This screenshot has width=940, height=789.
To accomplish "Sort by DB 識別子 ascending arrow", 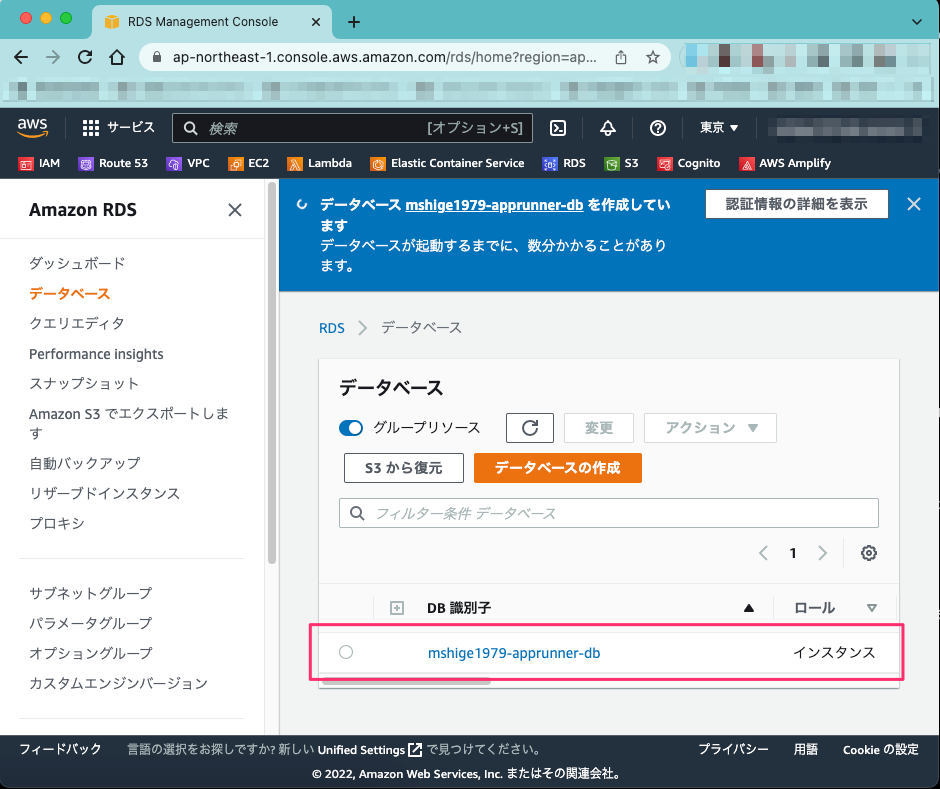I will 748,608.
